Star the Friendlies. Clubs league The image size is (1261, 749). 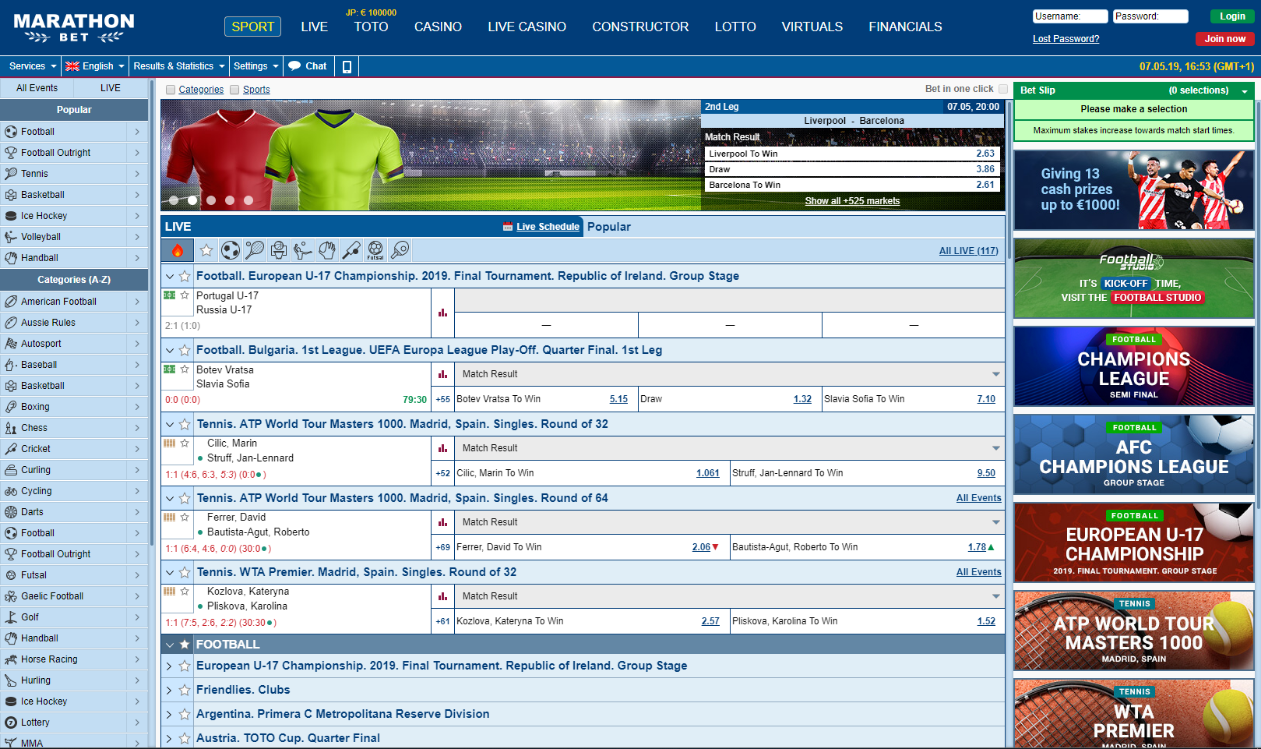click(184, 690)
